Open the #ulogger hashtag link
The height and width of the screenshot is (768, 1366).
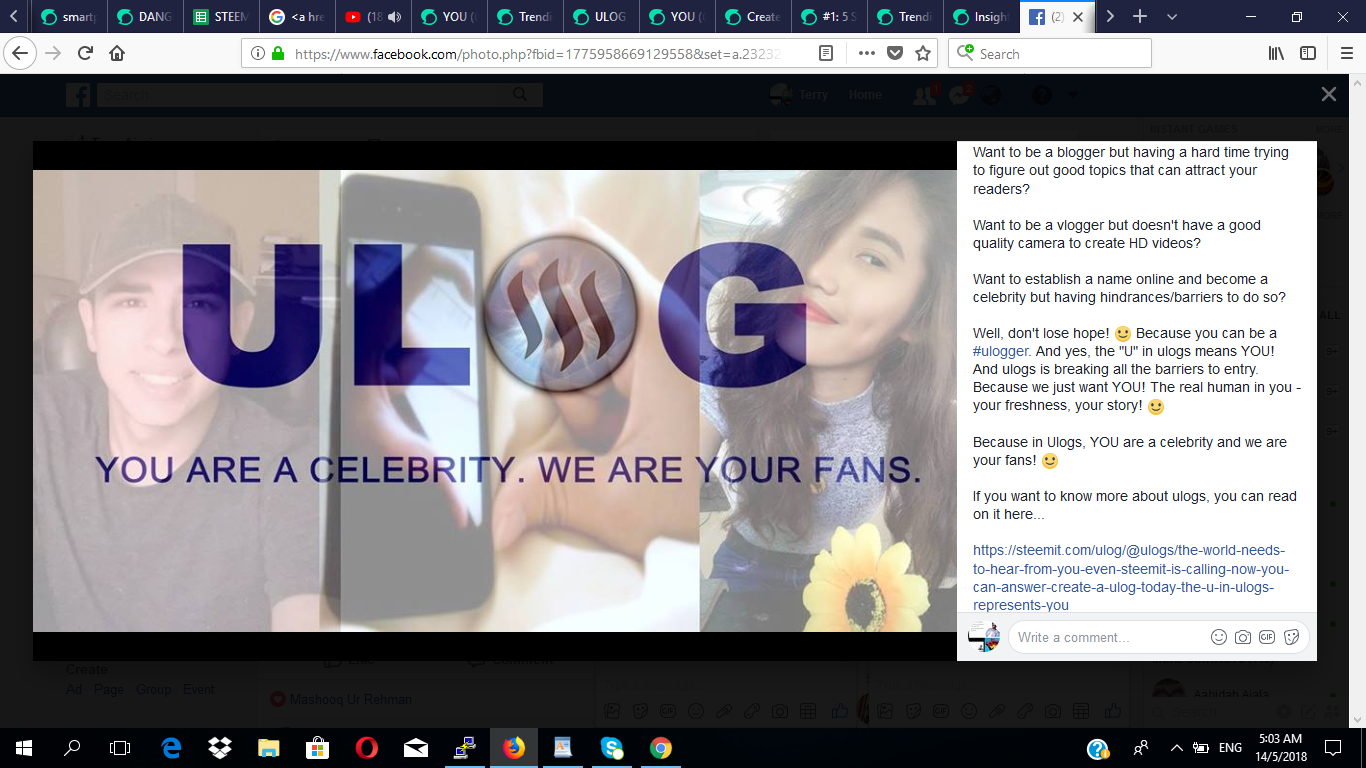[x=1002, y=351]
